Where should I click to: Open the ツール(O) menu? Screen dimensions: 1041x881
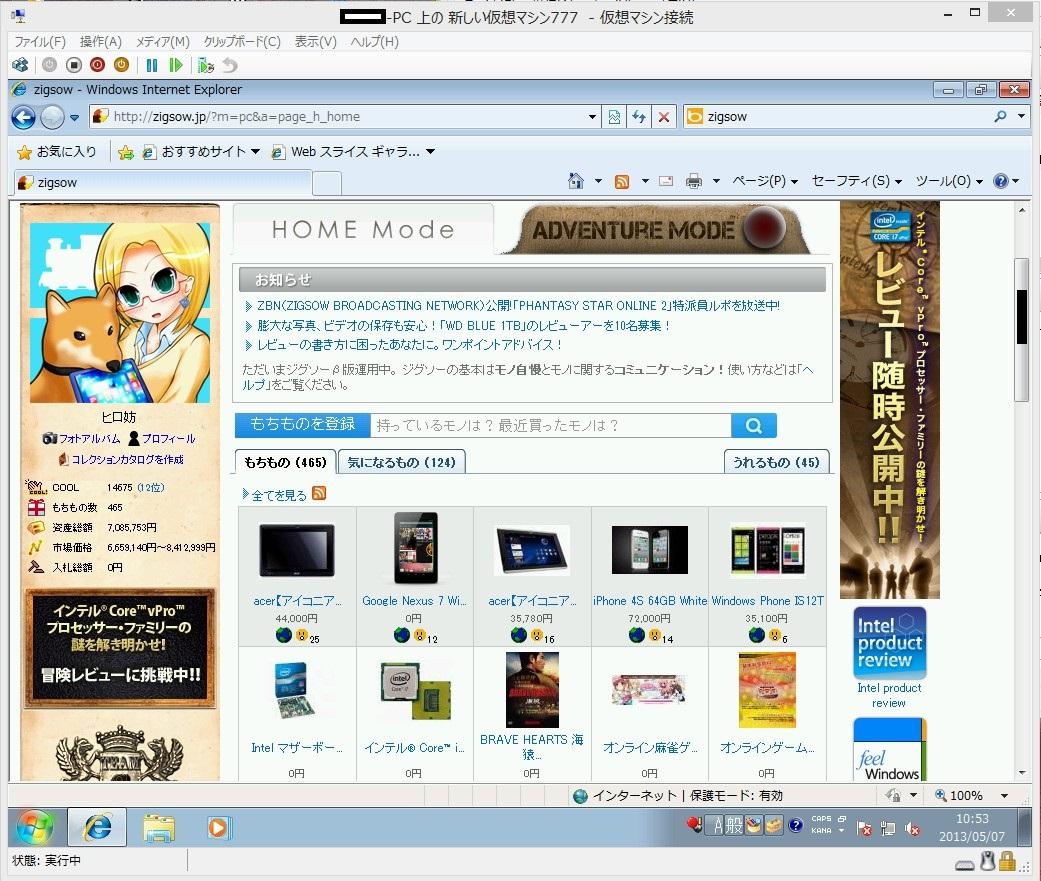(949, 181)
